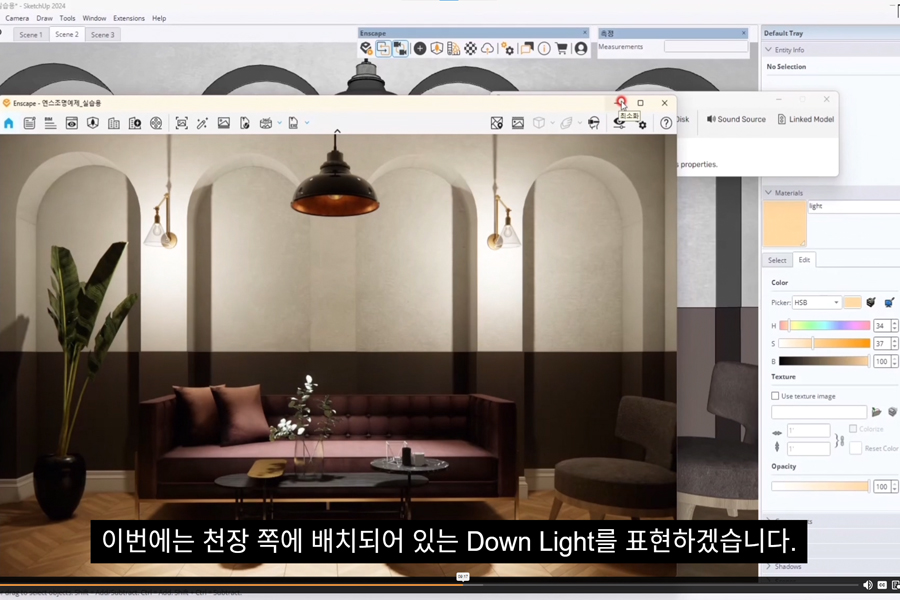Open the Draw menu
This screenshot has width=900, height=600.
pos(44,18)
